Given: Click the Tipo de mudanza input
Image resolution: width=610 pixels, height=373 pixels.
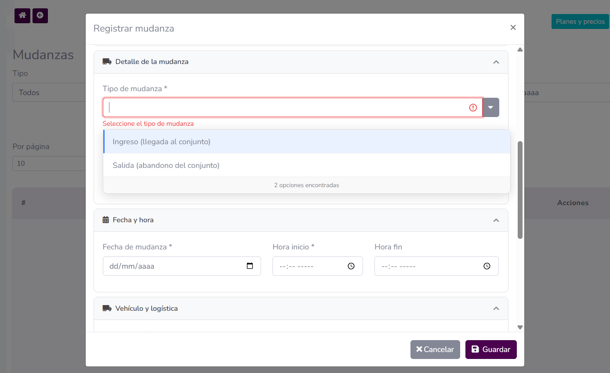Looking at the screenshot, I should point(292,107).
